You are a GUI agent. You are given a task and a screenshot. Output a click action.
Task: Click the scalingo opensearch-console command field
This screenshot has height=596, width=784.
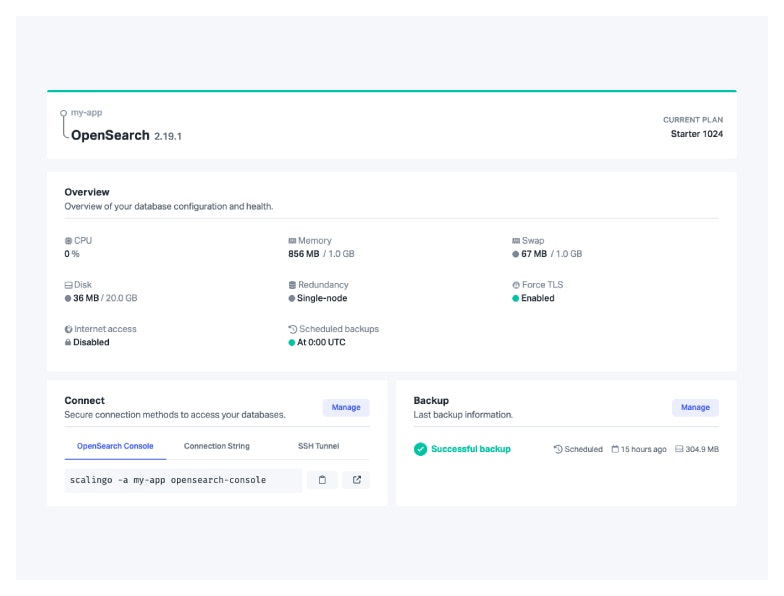pos(183,480)
